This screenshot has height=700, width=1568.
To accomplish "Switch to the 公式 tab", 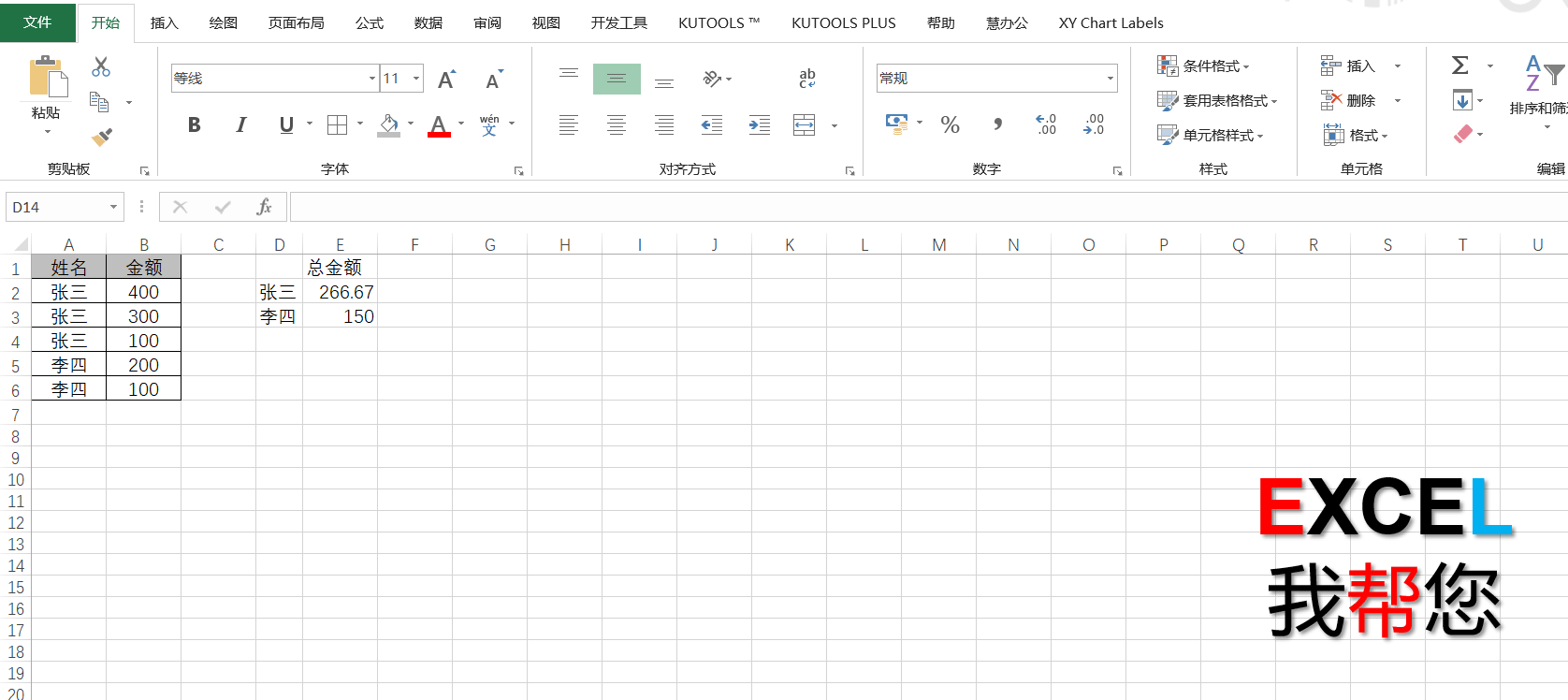I will click(370, 22).
